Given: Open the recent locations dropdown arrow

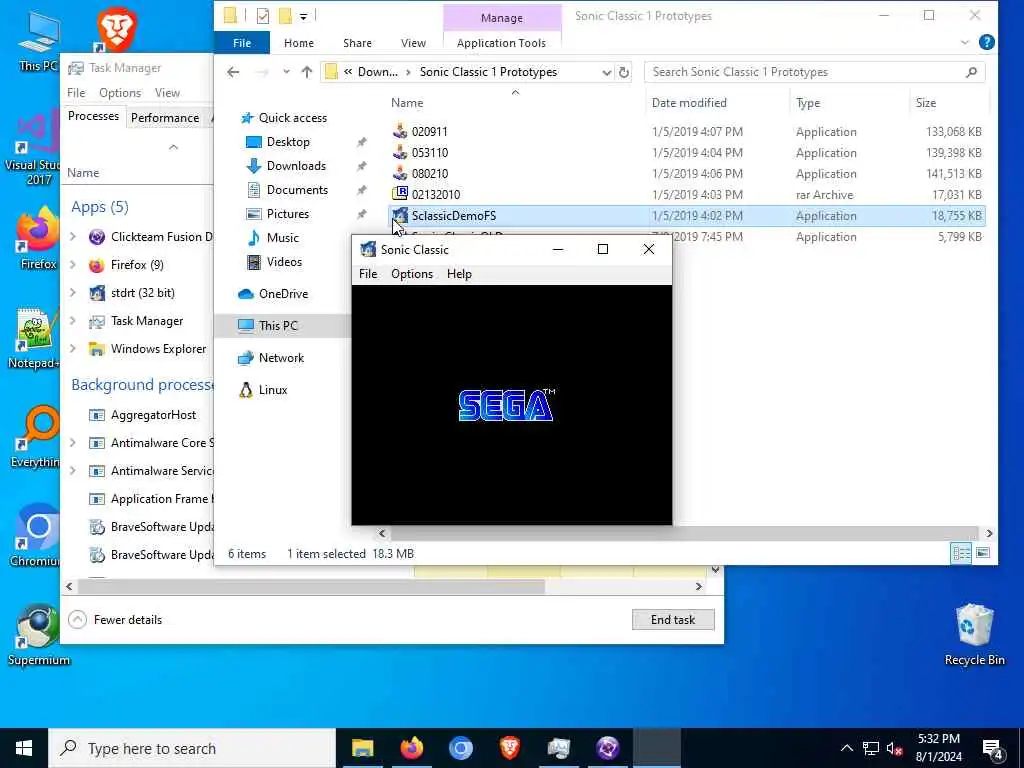Looking at the screenshot, I should coord(286,72).
